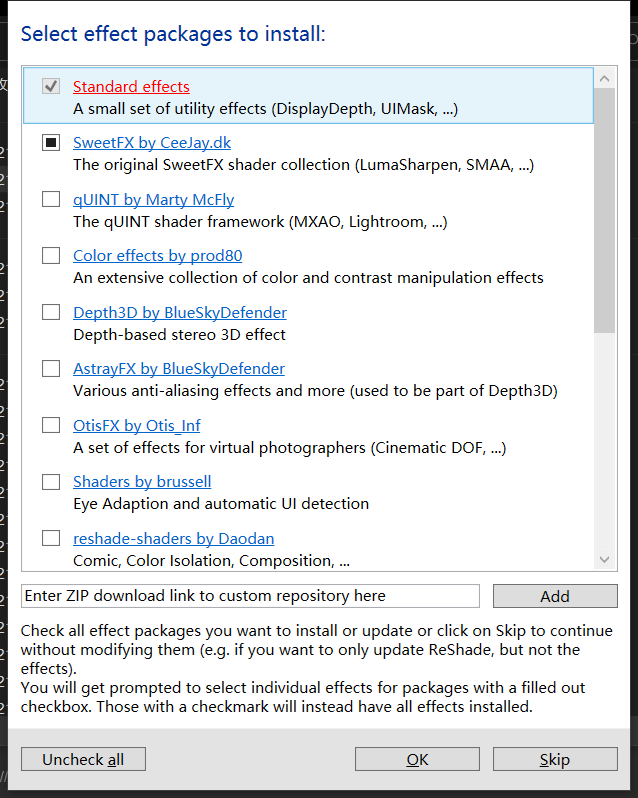Select the 'A small set of utility effects' description
Screen dimensions: 638x798
coord(266,109)
